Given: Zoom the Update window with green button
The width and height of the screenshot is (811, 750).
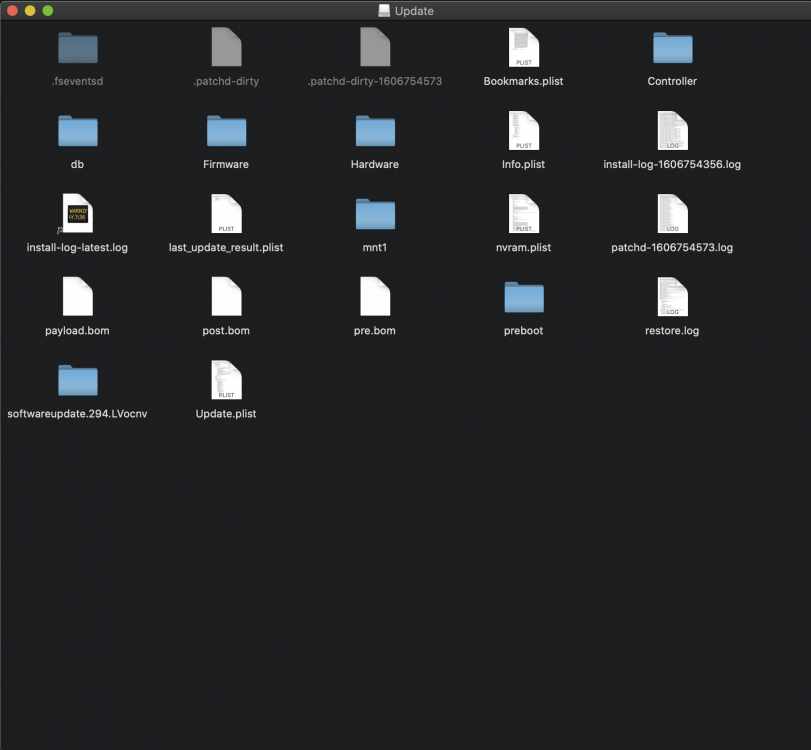Looking at the screenshot, I should tap(48, 10).
